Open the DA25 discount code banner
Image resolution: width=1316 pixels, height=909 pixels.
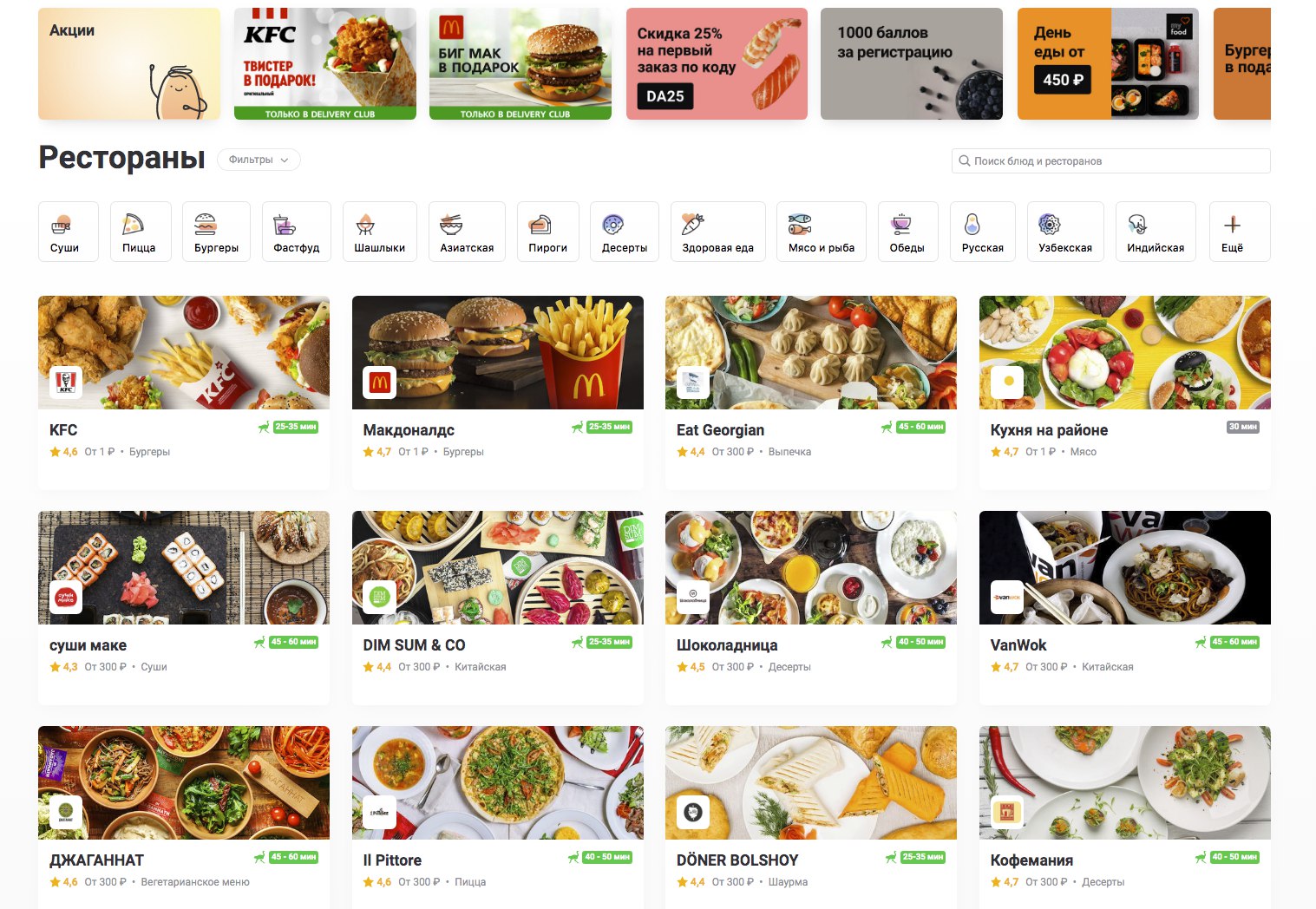717,64
